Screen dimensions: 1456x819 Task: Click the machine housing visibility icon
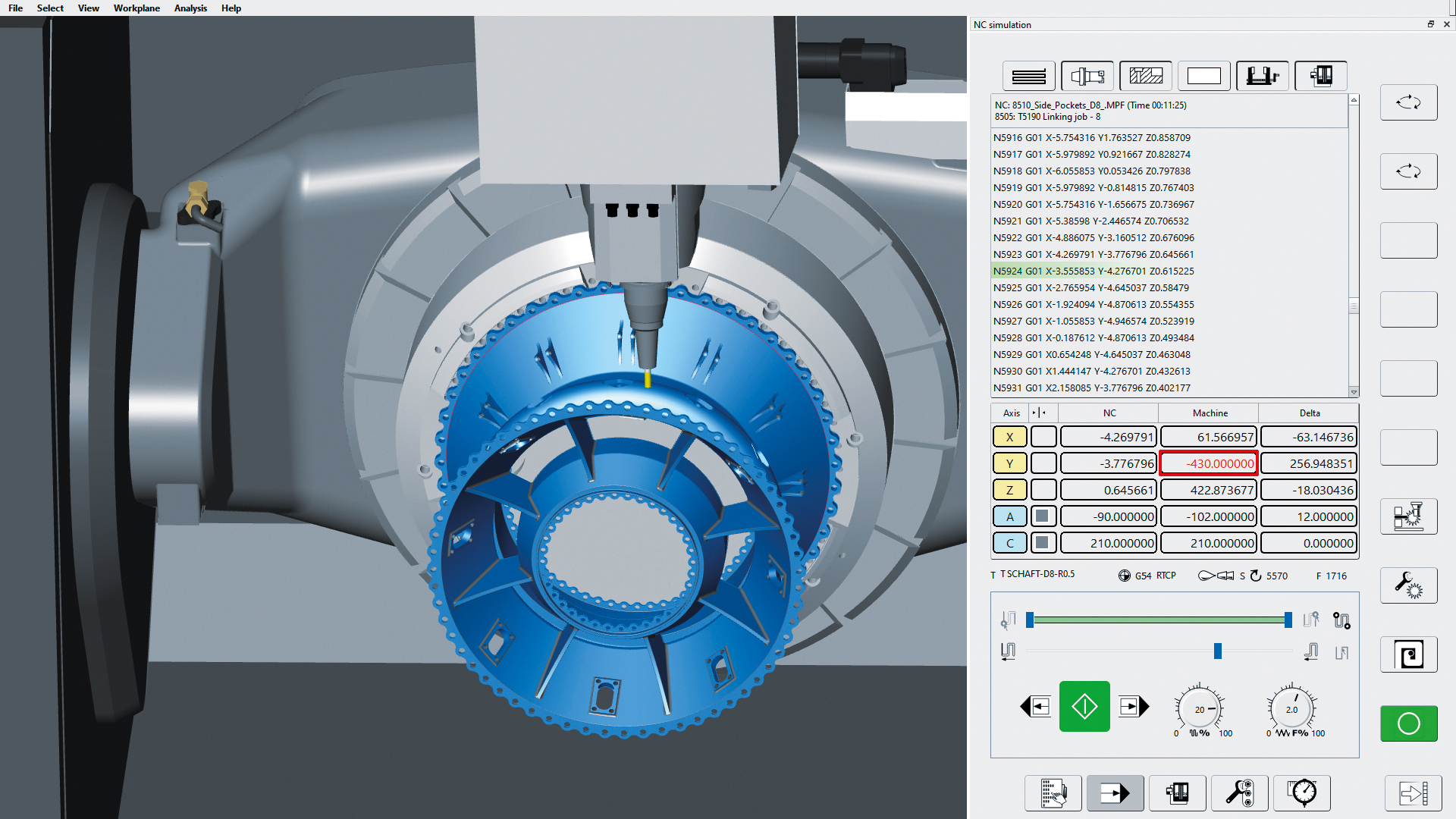(x=1321, y=76)
